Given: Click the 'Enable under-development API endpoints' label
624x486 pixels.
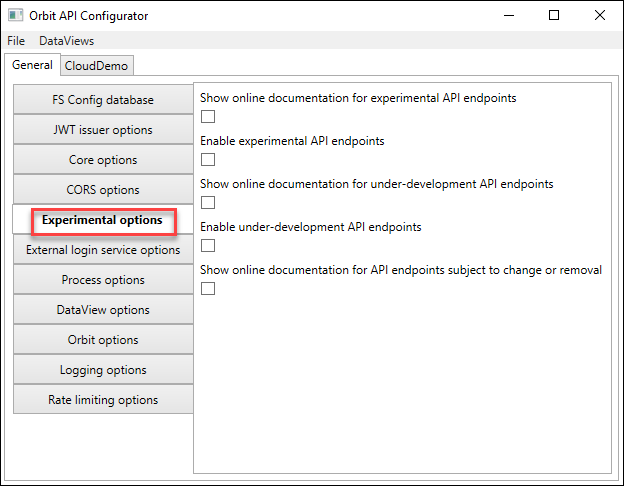Looking at the screenshot, I should click(x=311, y=227).
